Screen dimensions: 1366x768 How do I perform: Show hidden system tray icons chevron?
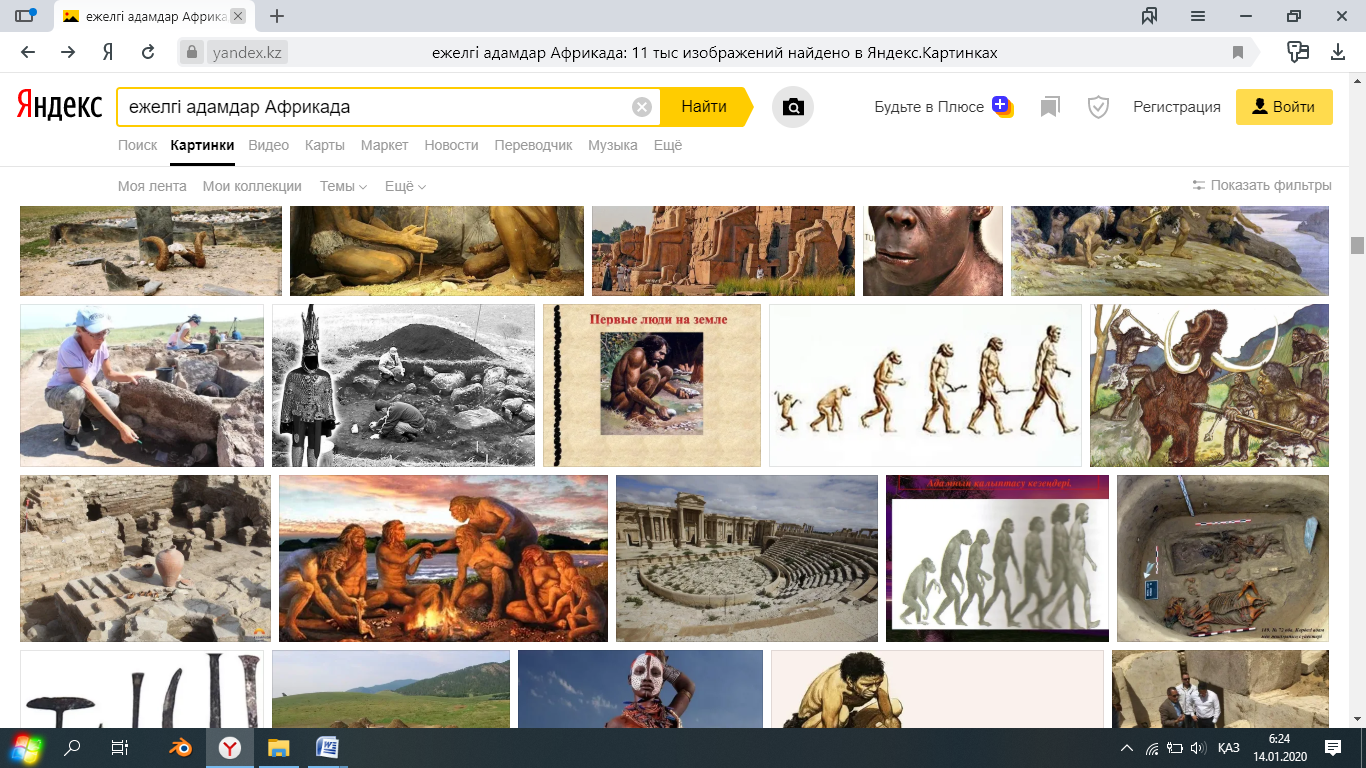point(1127,748)
